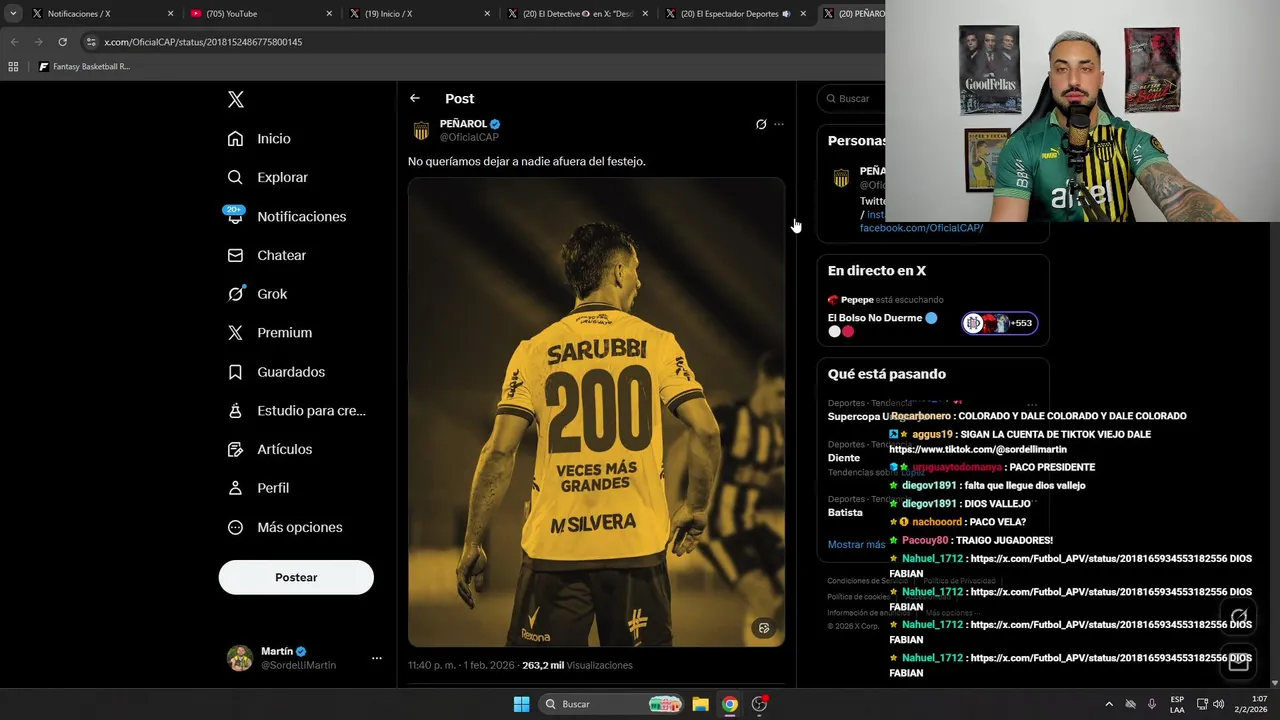Image resolution: width=1280 pixels, height=720 pixels.
Task: Click Mostrar más in trends
Action: coord(856,545)
